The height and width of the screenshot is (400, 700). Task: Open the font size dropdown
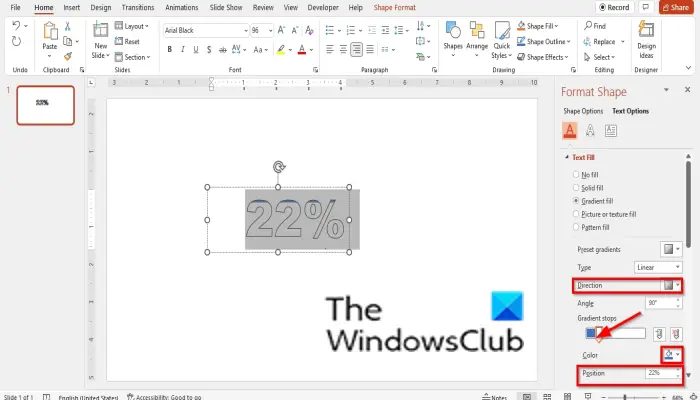point(270,30)
